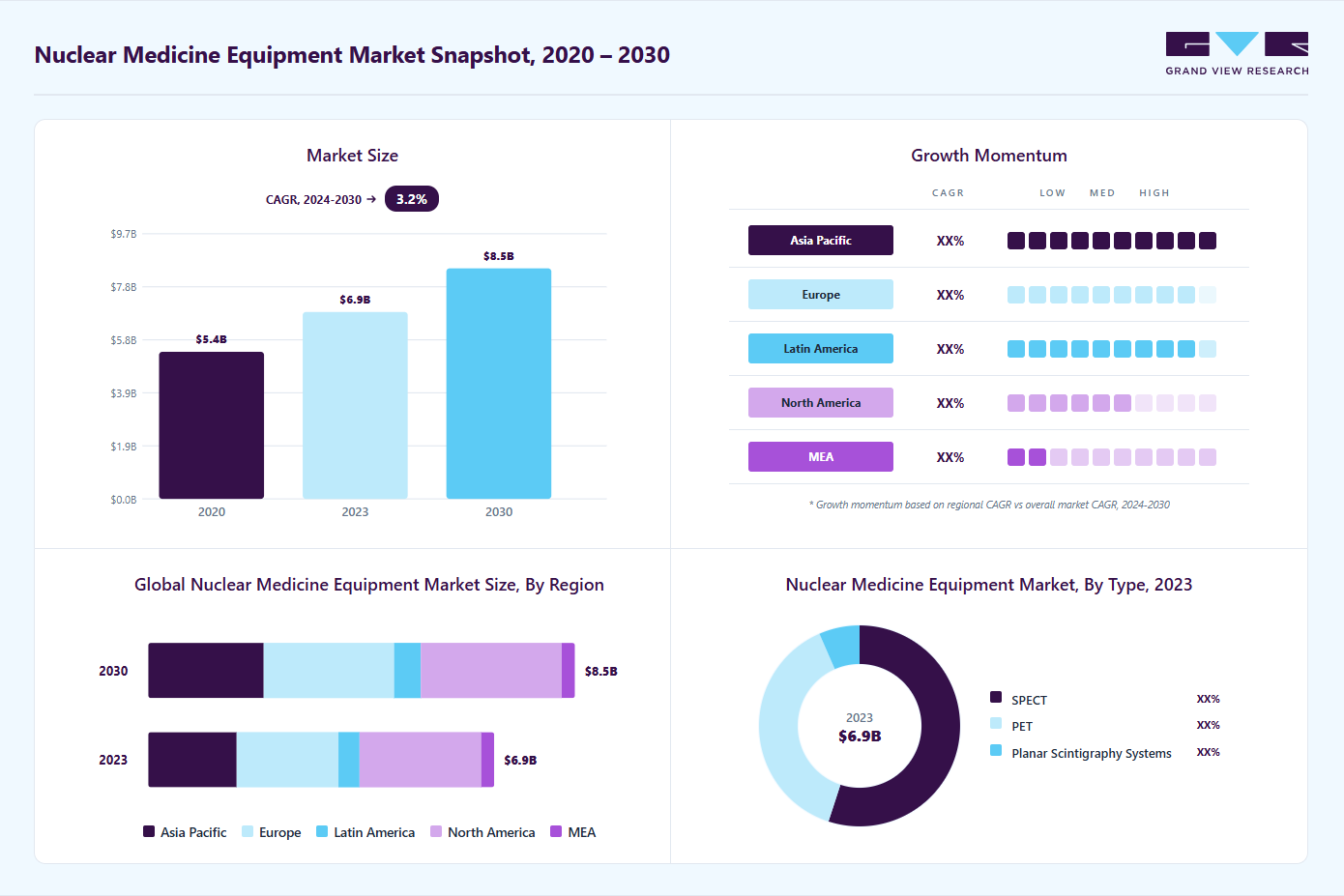Click the "XX%" CAGR value in the Asia Pacific row
Viewport: 1344px width, 896px height.
950,241
